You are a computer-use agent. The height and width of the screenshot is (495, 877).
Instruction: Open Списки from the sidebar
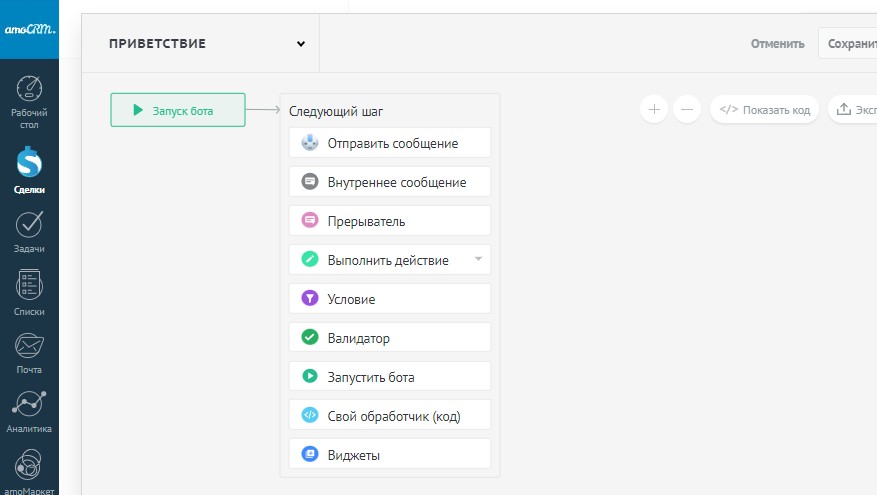[x=29, y=292]
